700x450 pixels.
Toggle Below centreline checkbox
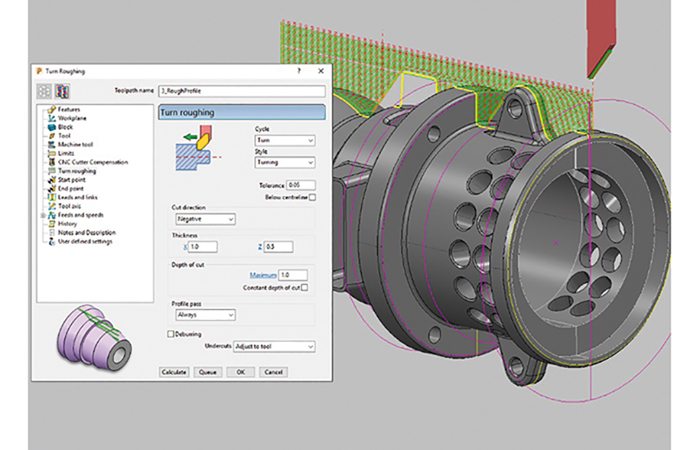[312, 197]
